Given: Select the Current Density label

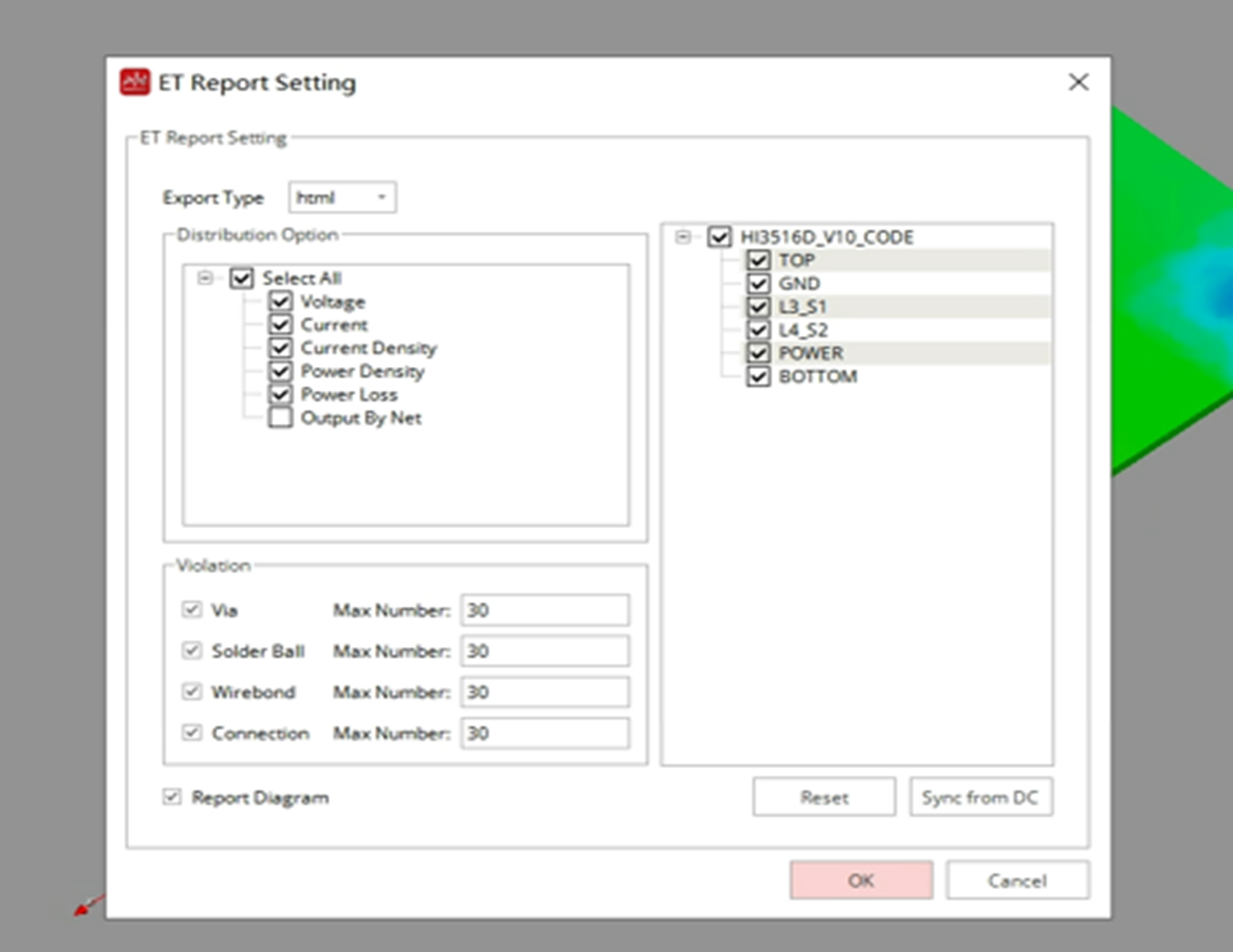Looking at the screenshot, I should 369,348.
